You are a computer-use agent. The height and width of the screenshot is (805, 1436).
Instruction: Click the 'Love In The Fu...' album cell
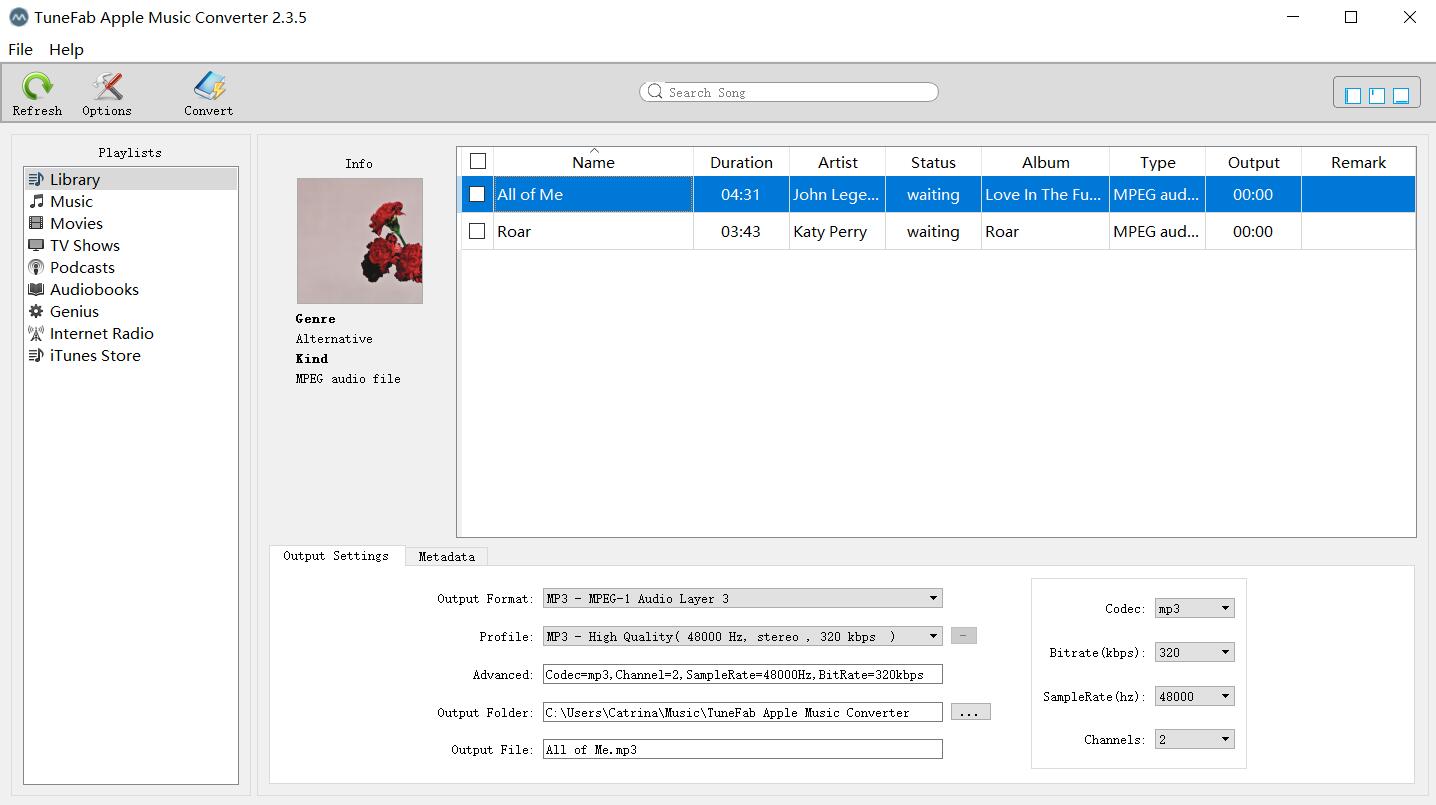1045,194
